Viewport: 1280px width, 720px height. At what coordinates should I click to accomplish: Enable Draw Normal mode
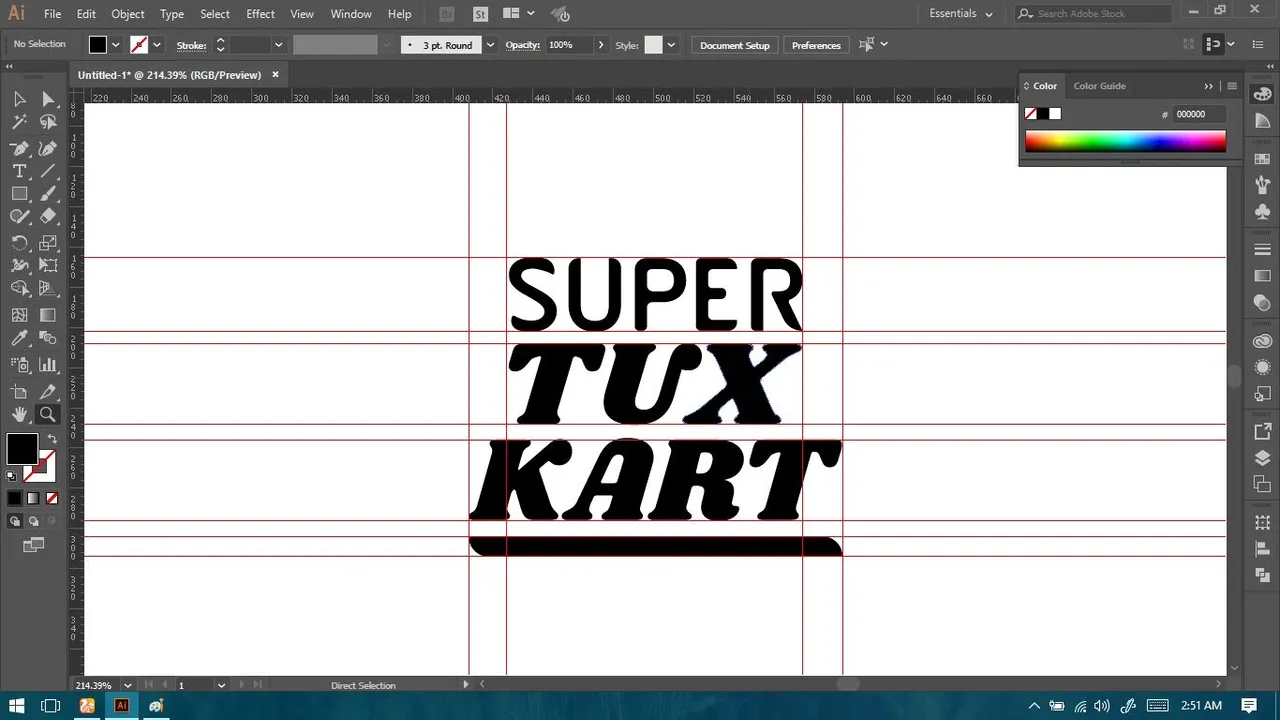click(15, 521)
